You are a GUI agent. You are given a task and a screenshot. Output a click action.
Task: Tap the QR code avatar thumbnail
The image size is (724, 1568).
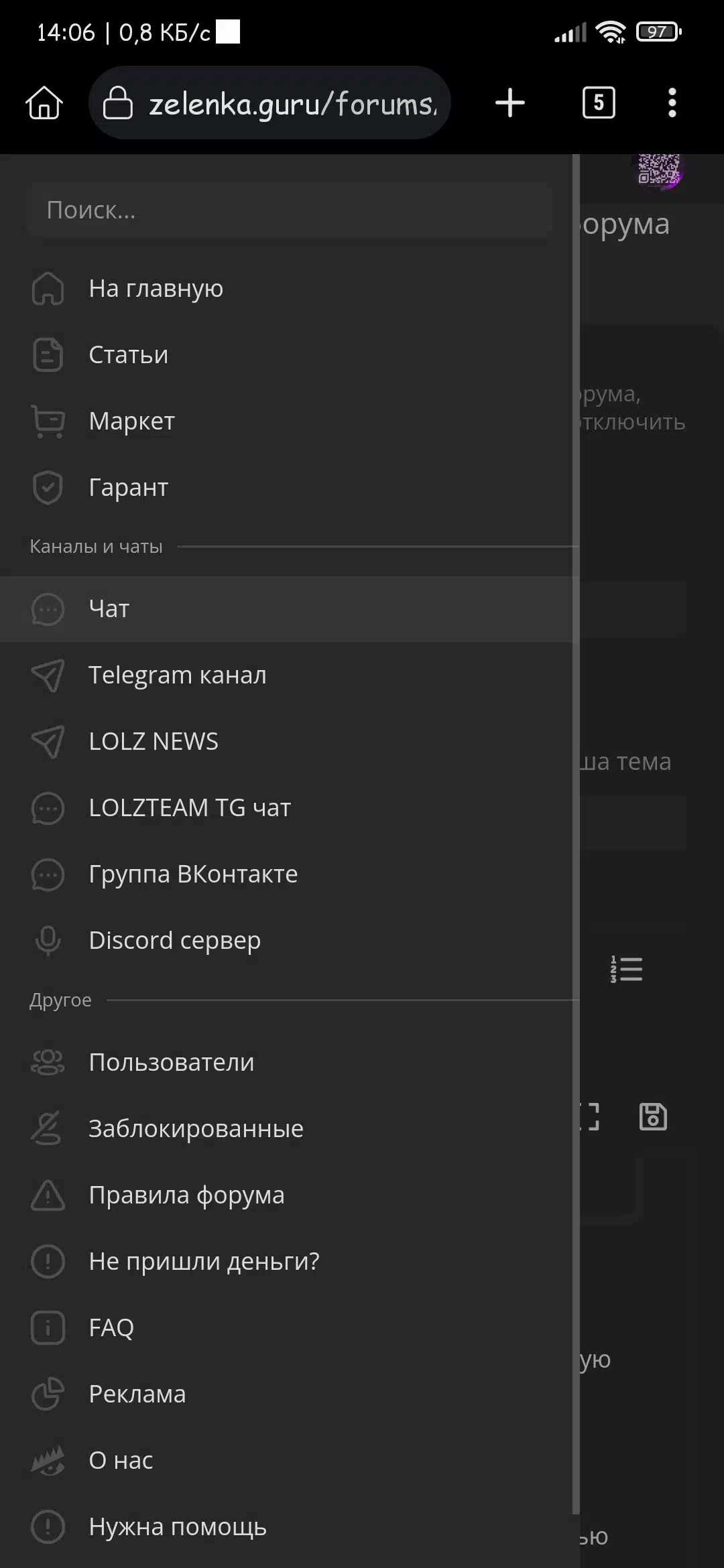click(659, 170)
